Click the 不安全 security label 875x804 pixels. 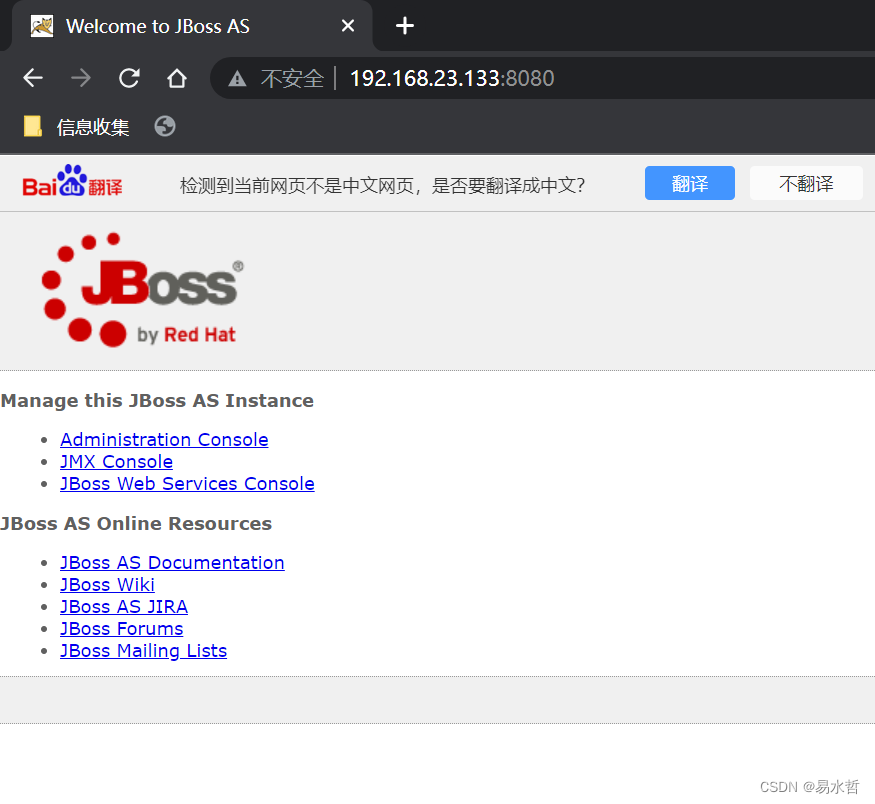[292, 79]
